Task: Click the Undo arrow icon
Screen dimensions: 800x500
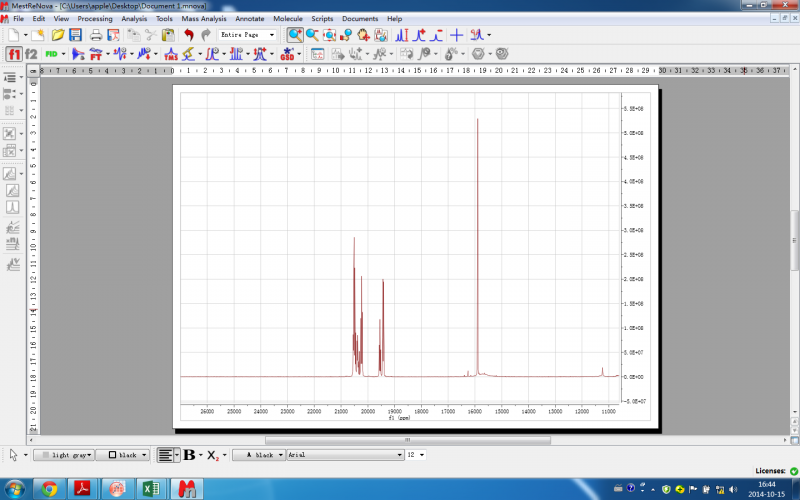Action: pyautogui.click(x=189, y=35)
